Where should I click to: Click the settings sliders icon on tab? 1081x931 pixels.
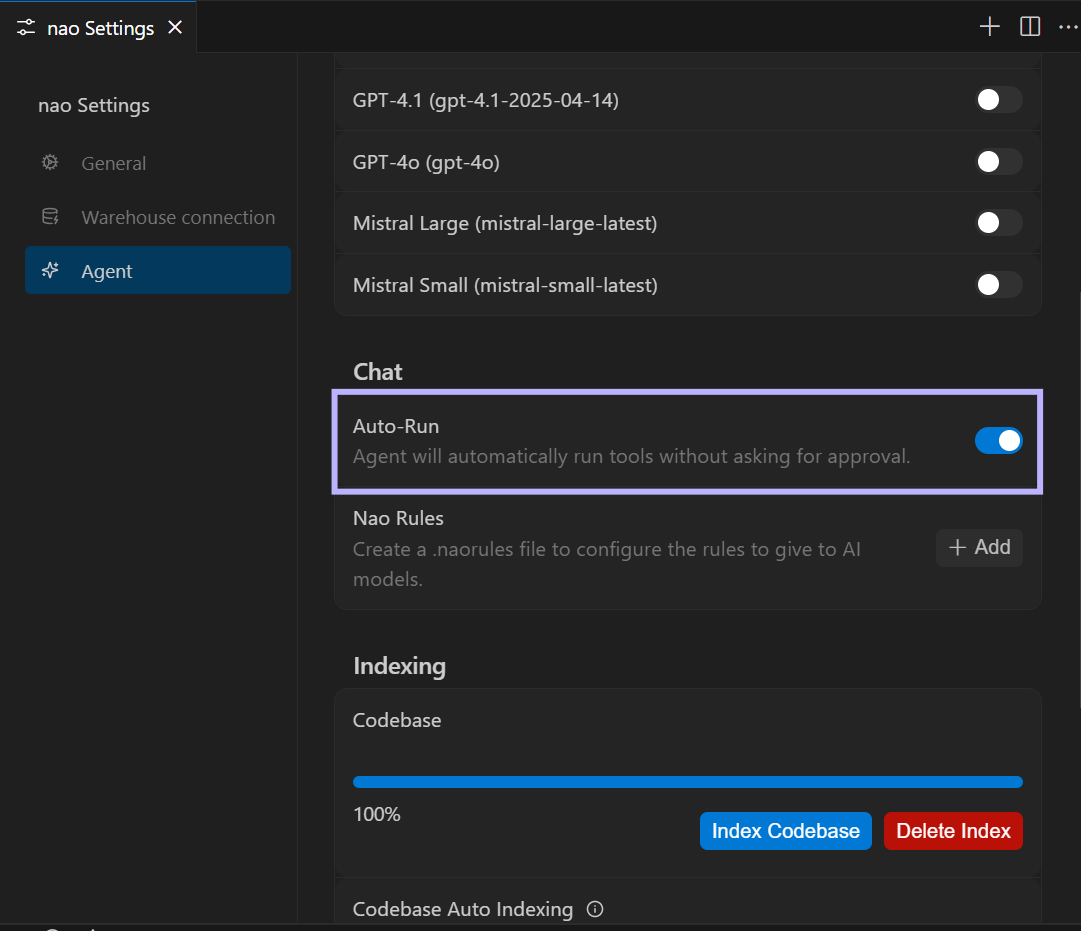[x=26, y=28]
